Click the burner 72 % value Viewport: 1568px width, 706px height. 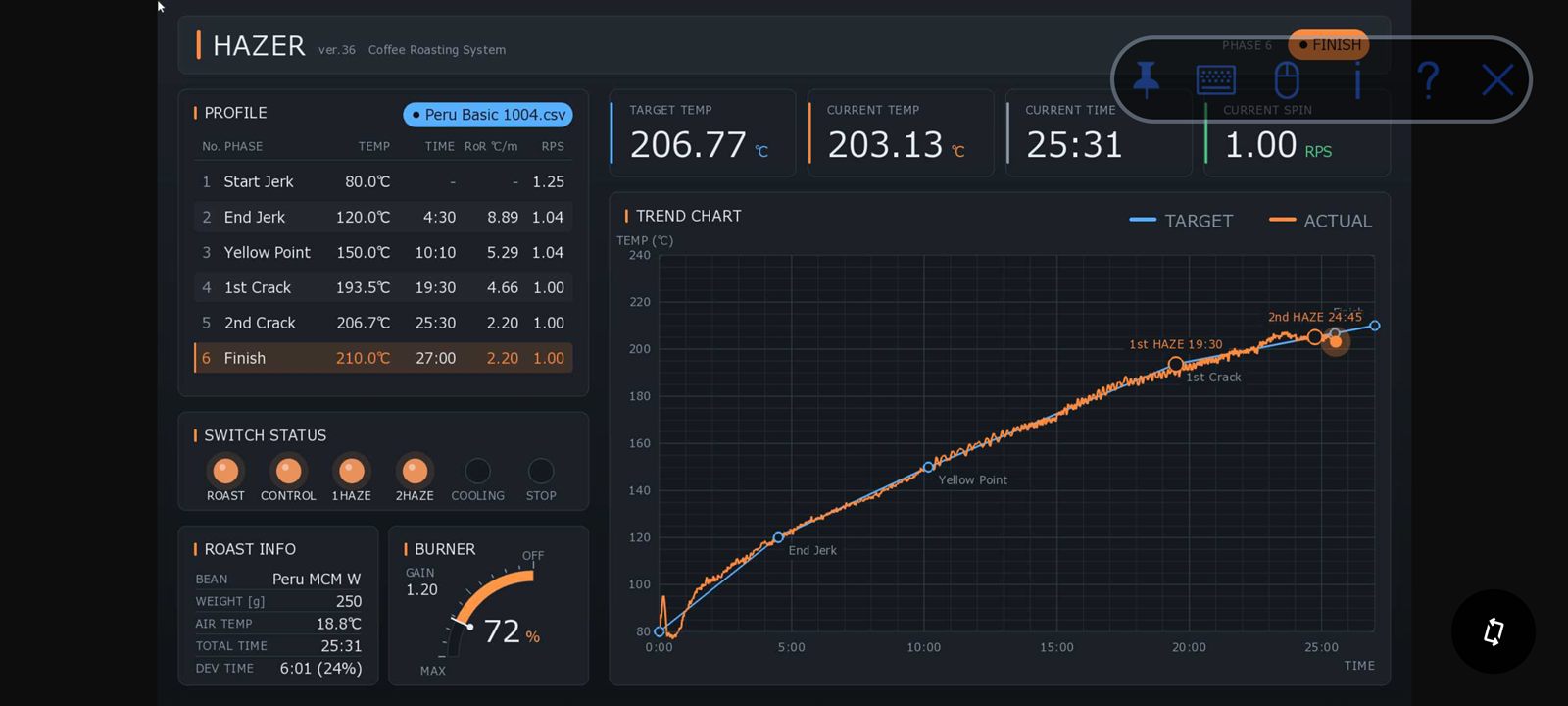[512, 632]
